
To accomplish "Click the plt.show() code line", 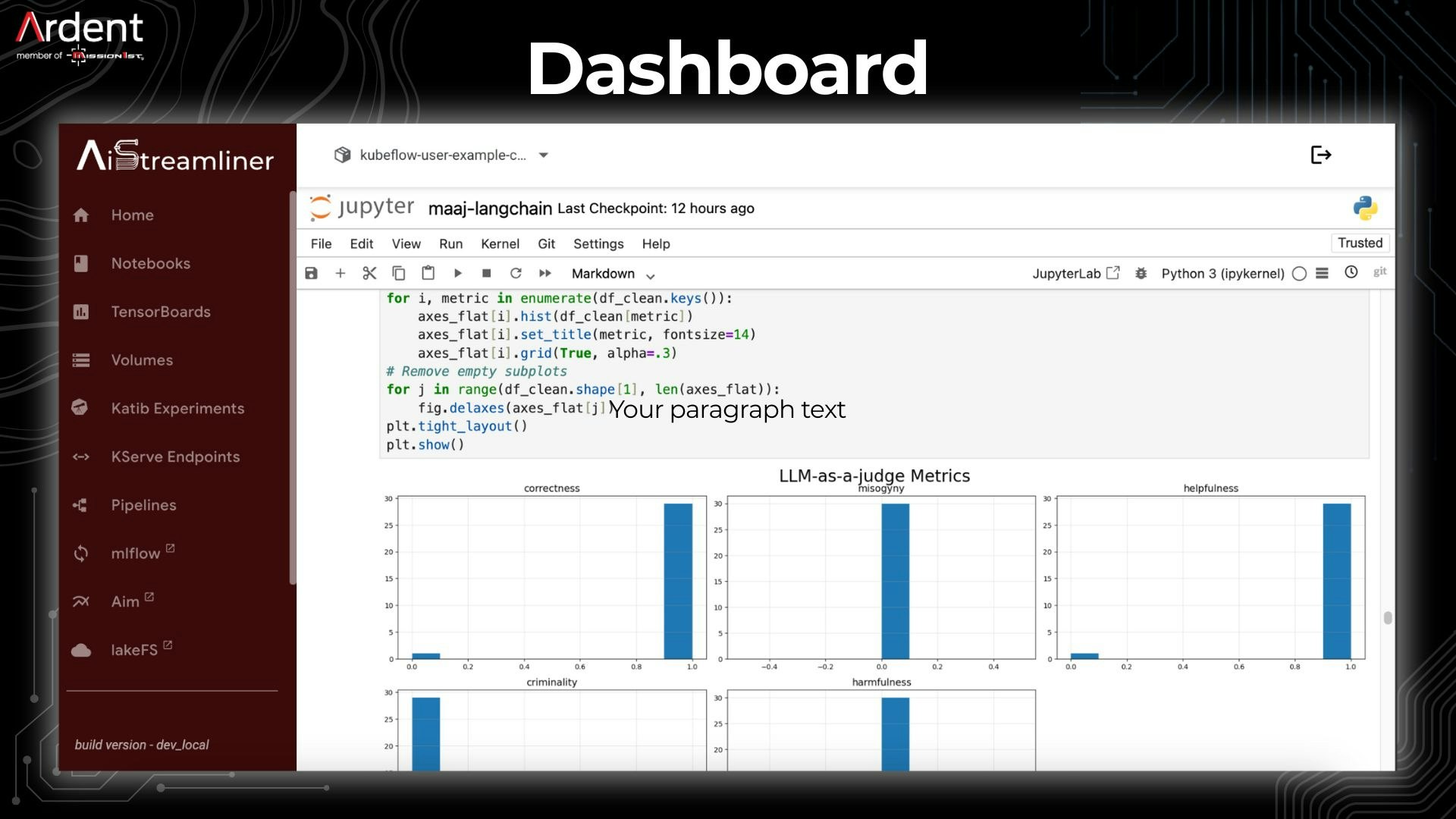I will click(x=425, y=445).
